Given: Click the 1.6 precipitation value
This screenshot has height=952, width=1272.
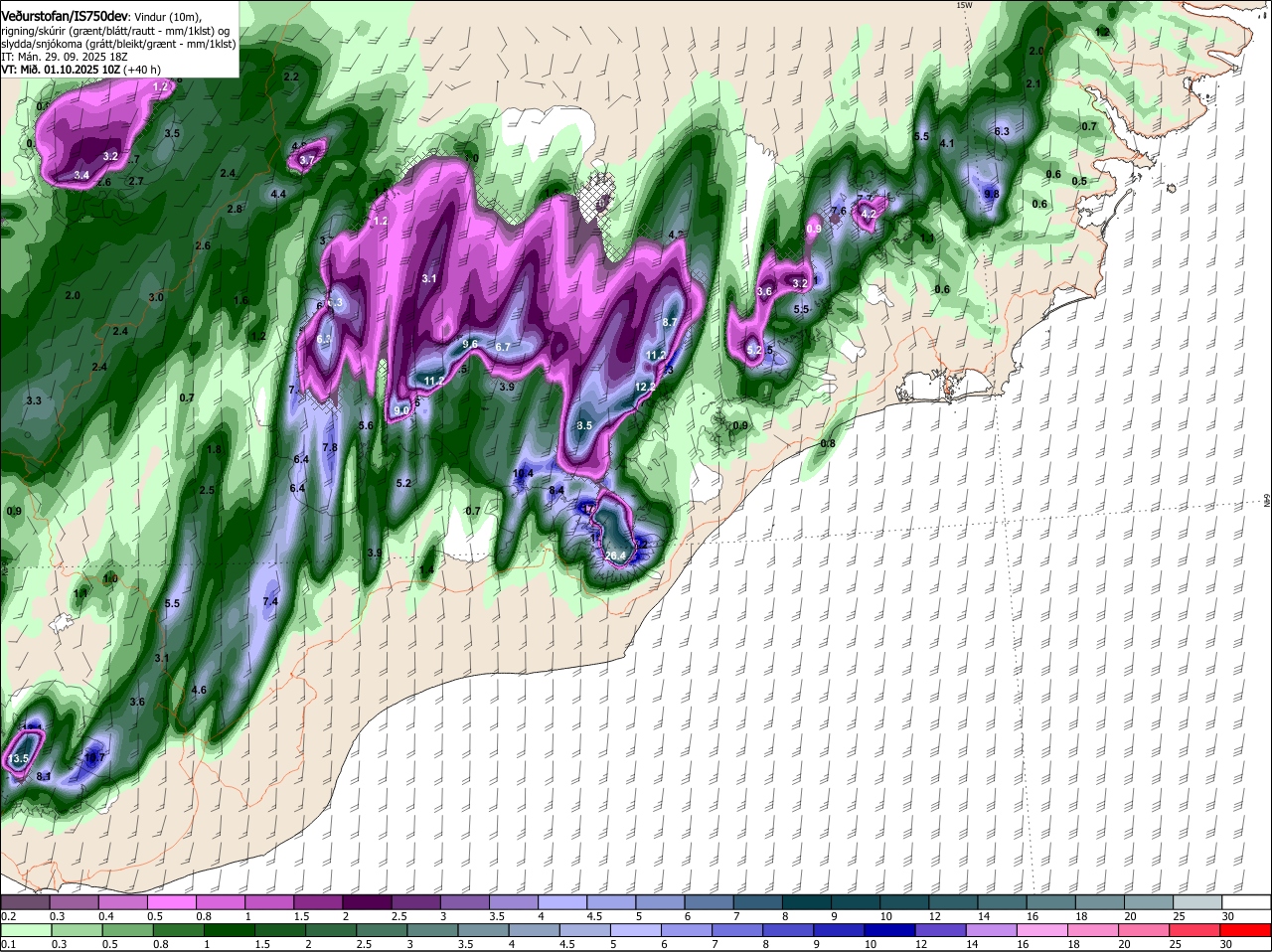Looking at the screenshot, I should tap(240, 300).
